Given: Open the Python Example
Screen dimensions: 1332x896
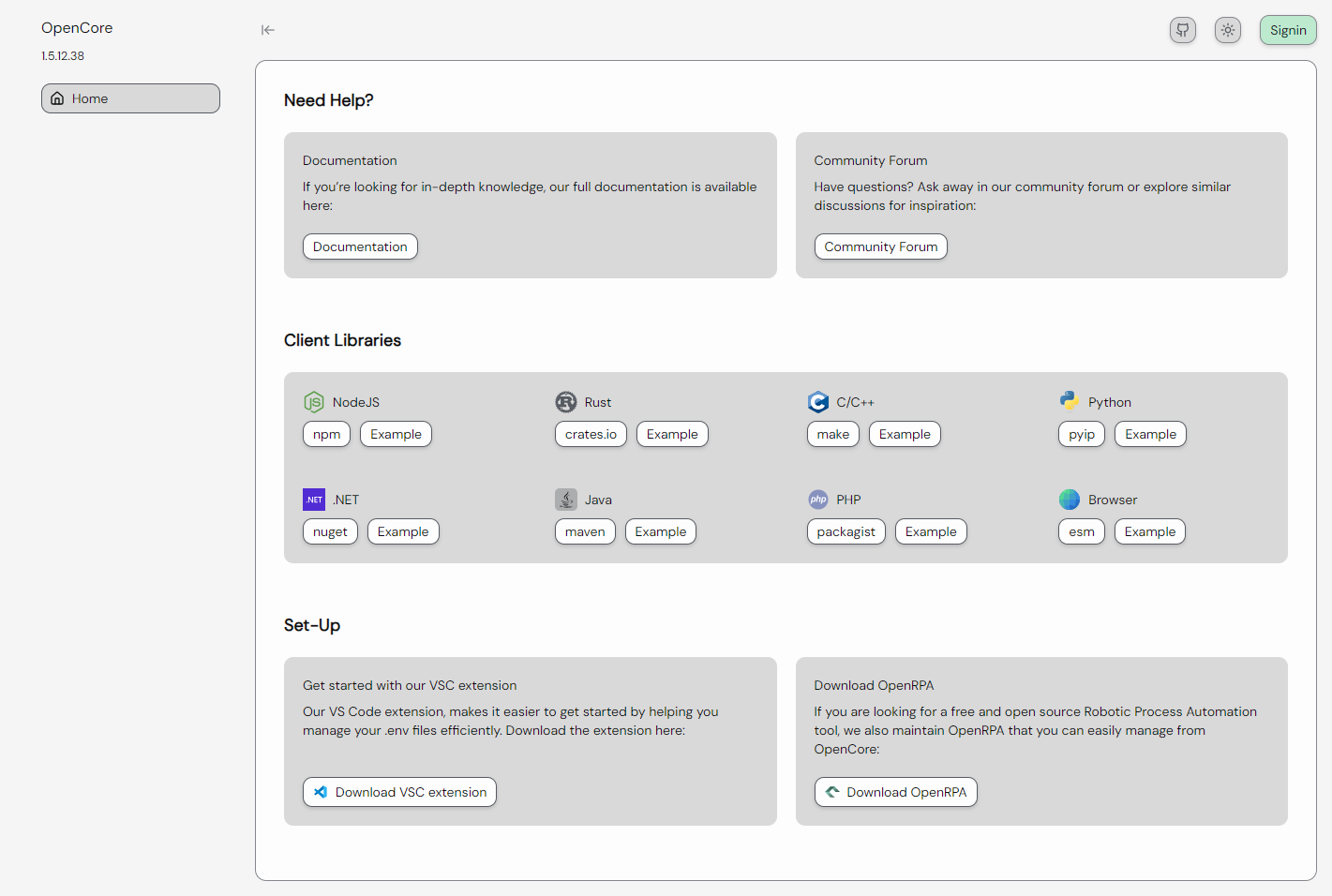Looking at the screenshot, I should tap(1150, 434).
